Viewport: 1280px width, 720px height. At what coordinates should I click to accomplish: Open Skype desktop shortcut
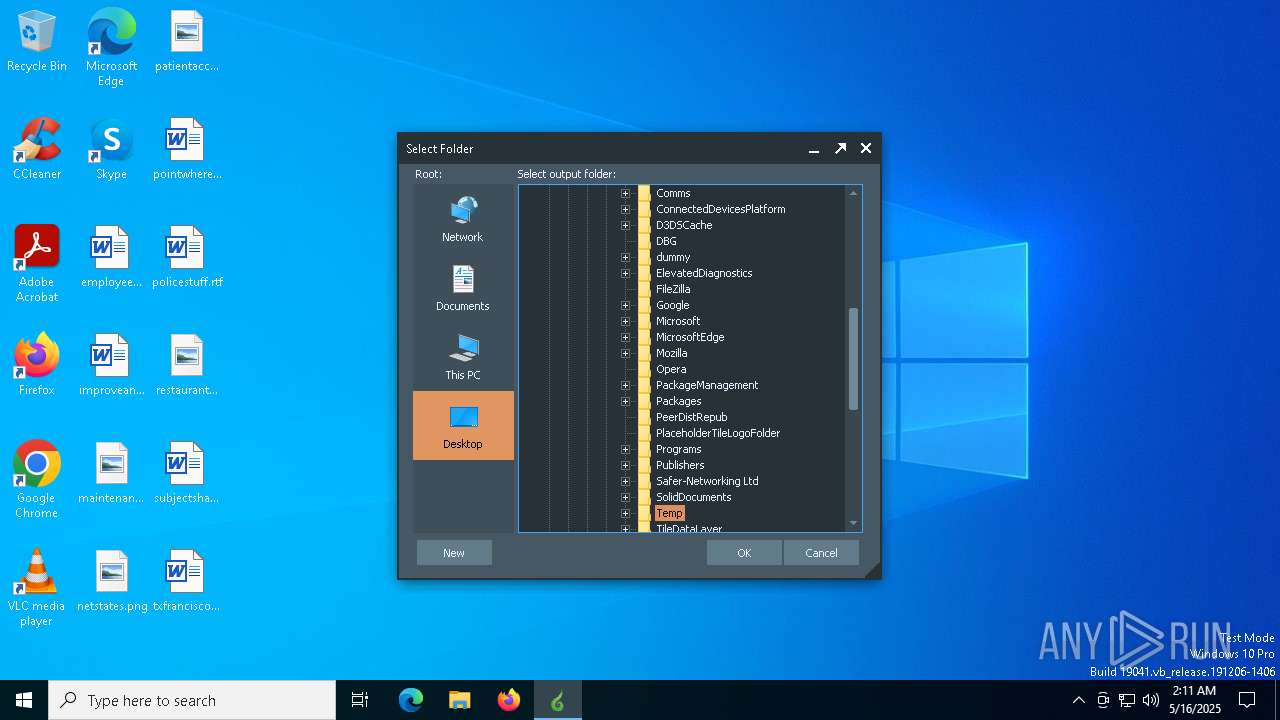111,149
